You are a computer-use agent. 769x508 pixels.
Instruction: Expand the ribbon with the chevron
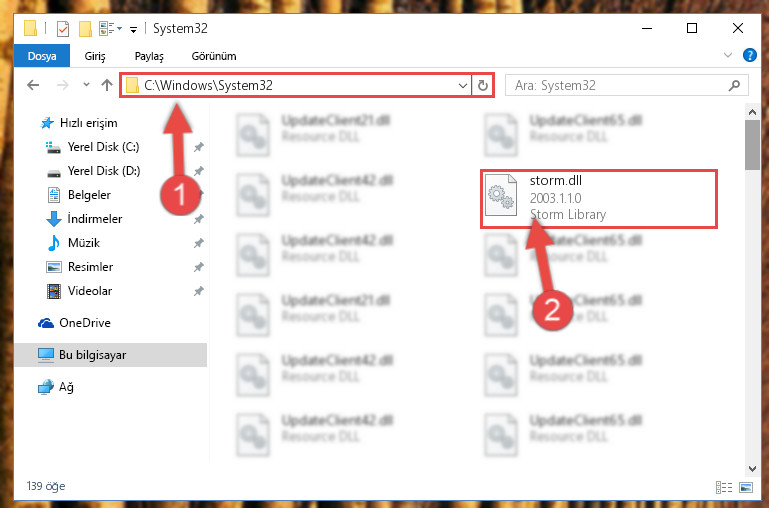(728, 55)
